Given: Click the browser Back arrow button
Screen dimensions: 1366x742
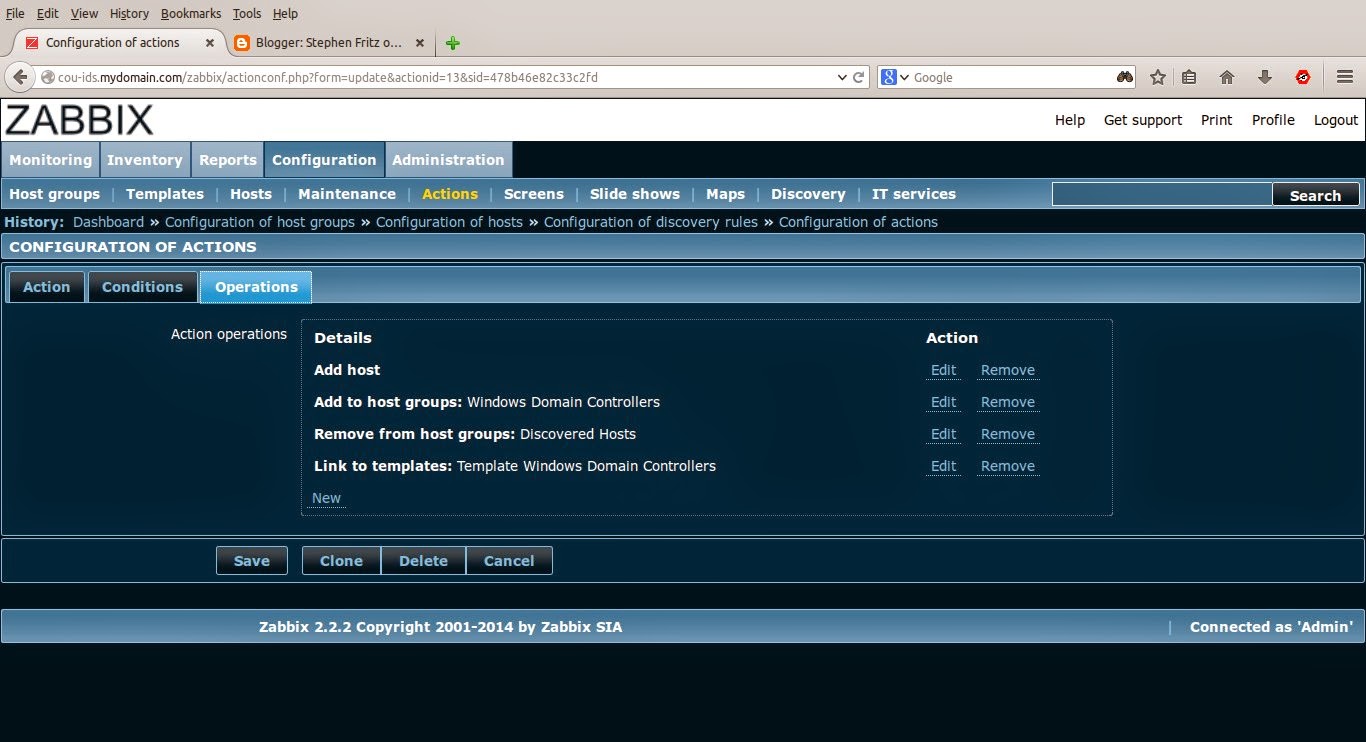Looking at the screenshot, I should coord(19,77).
